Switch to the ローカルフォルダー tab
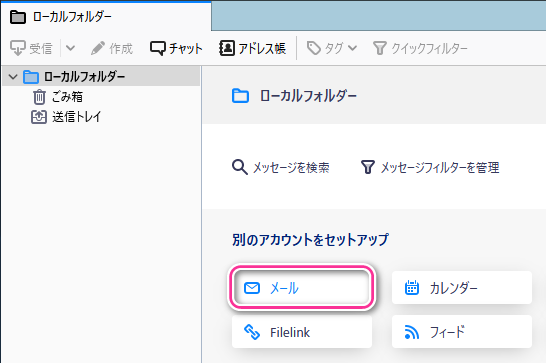 click(106, 16)
